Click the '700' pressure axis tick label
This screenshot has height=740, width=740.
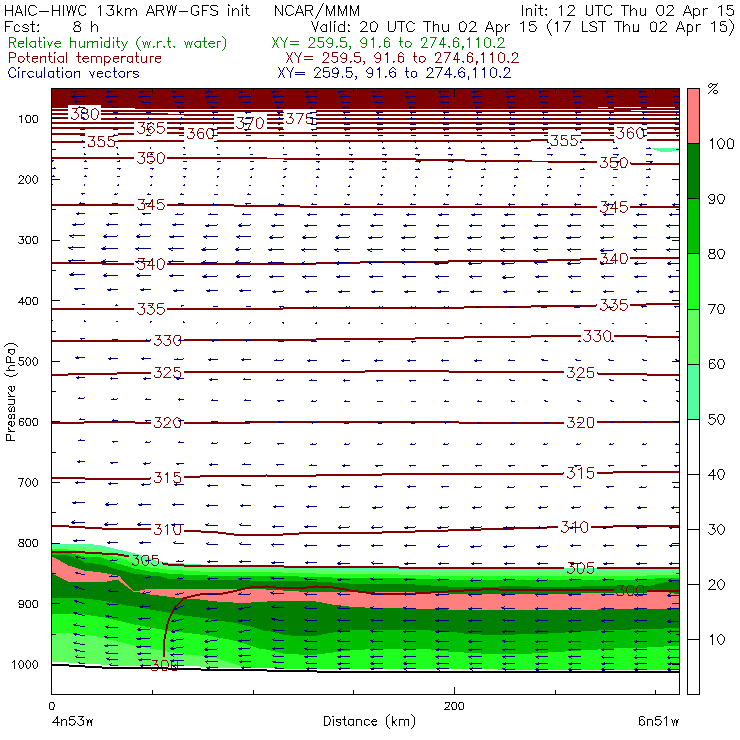[28, 482]
